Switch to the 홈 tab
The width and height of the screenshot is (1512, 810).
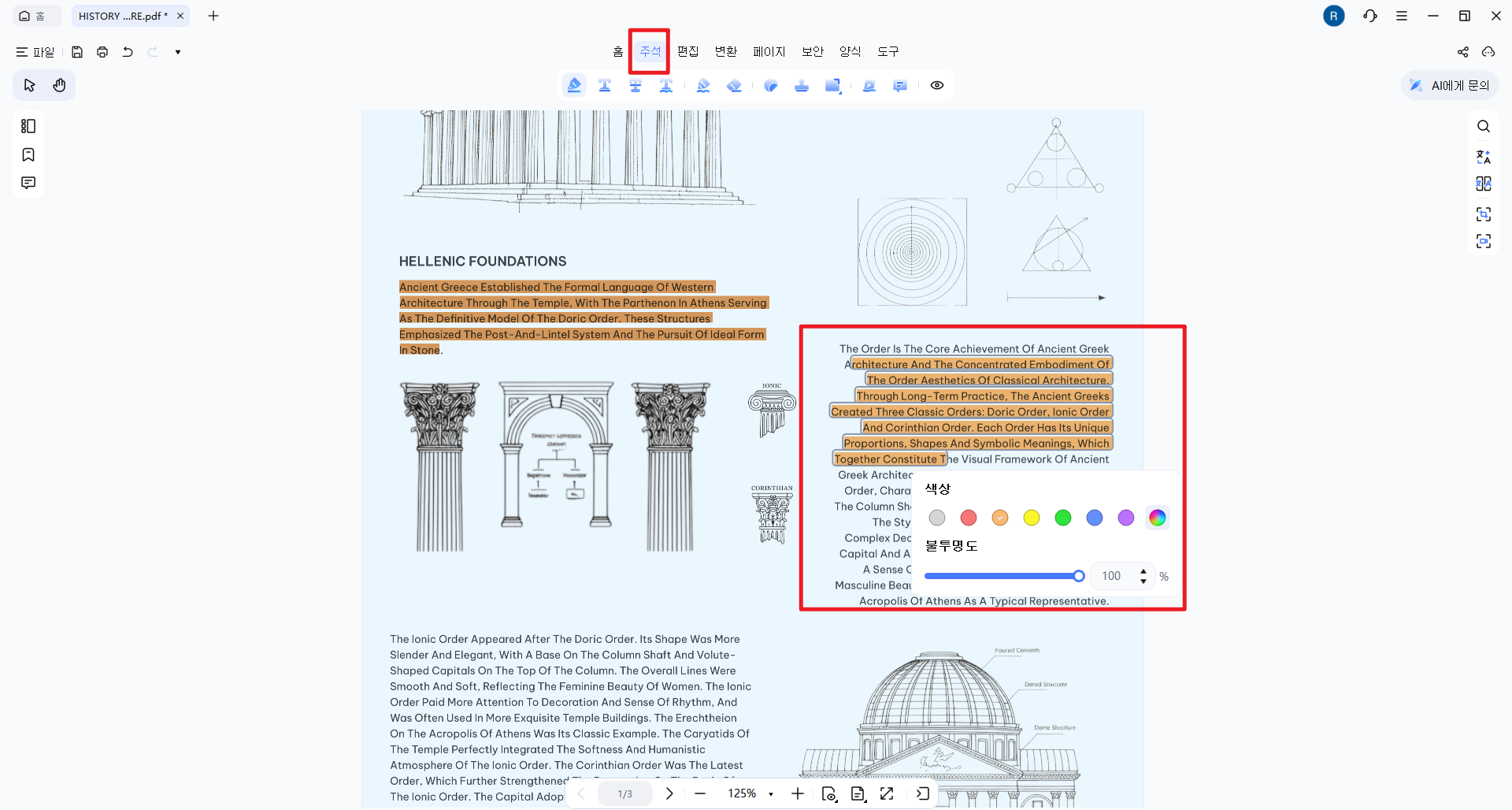[618, 51]
